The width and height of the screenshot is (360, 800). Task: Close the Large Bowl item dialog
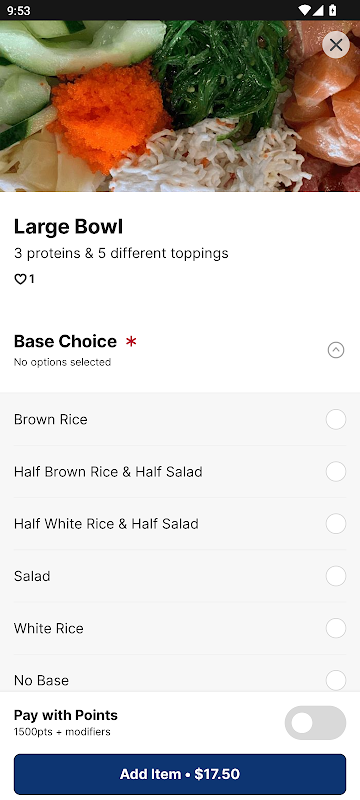(x=336, y=45)
